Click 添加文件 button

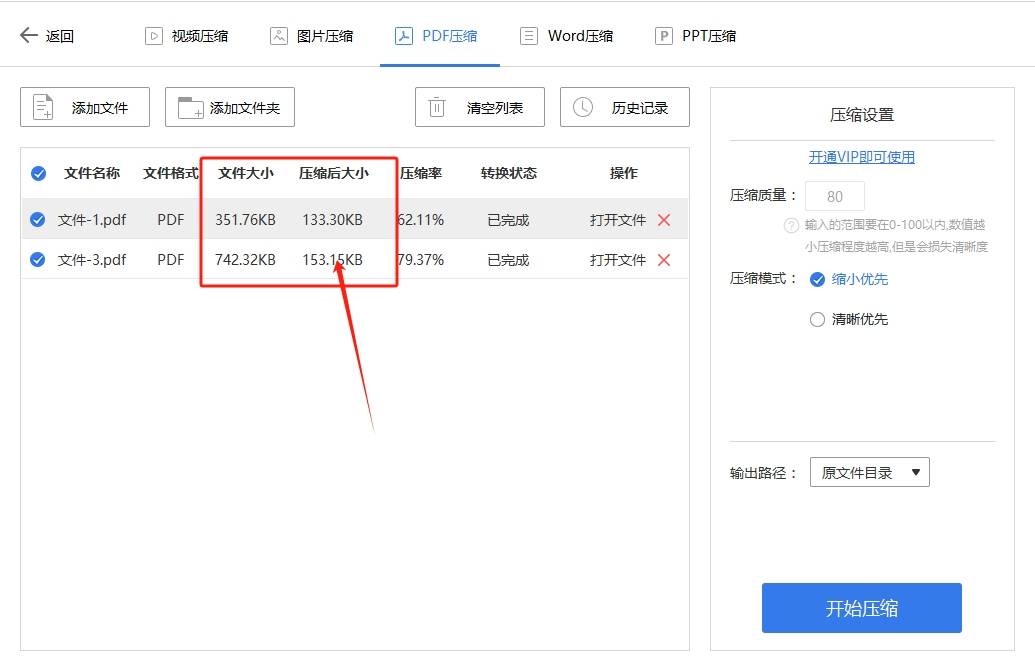[x=85, y=107]
